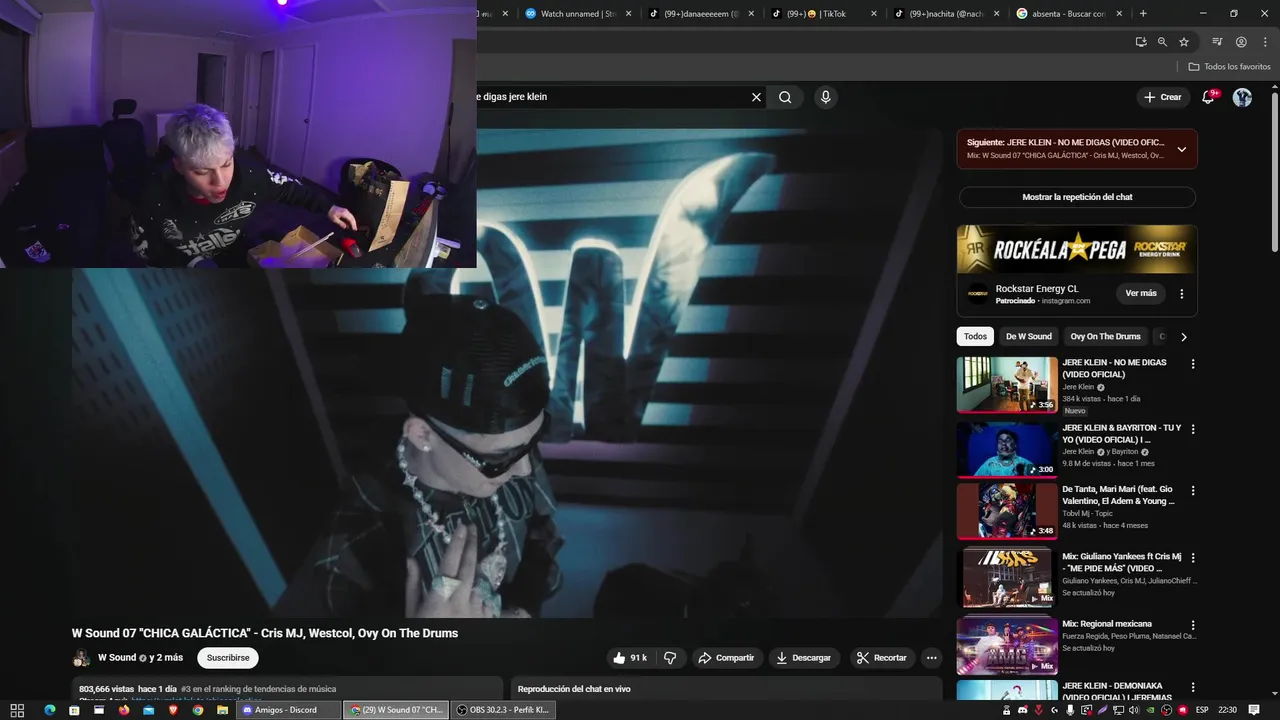Click the page vertical scrollbar
The image size is (1280, 720).
(x=1274, y=170)
